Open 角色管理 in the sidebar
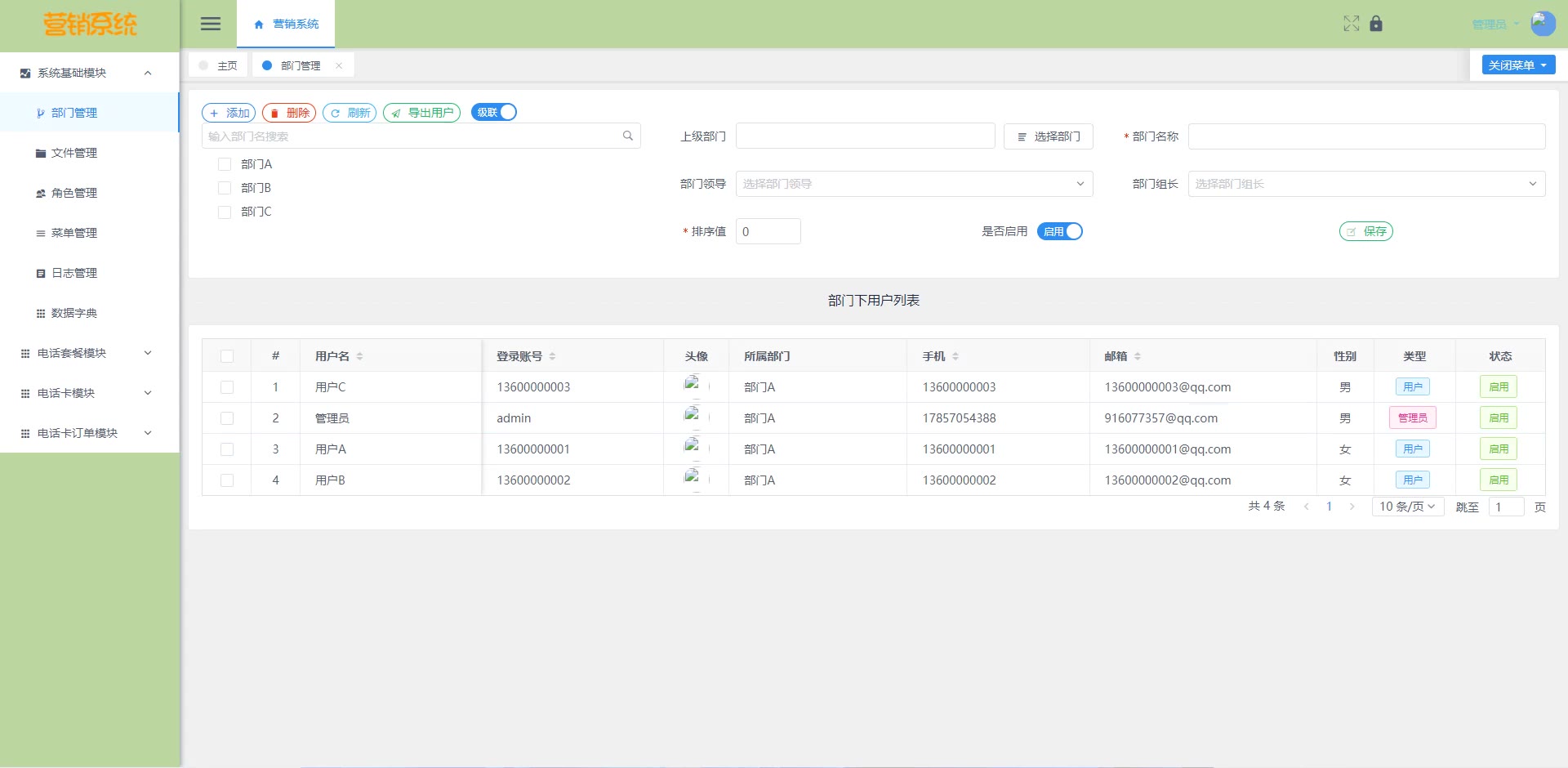The width and height of the screenshot is (1568, 768). (74, 193)
